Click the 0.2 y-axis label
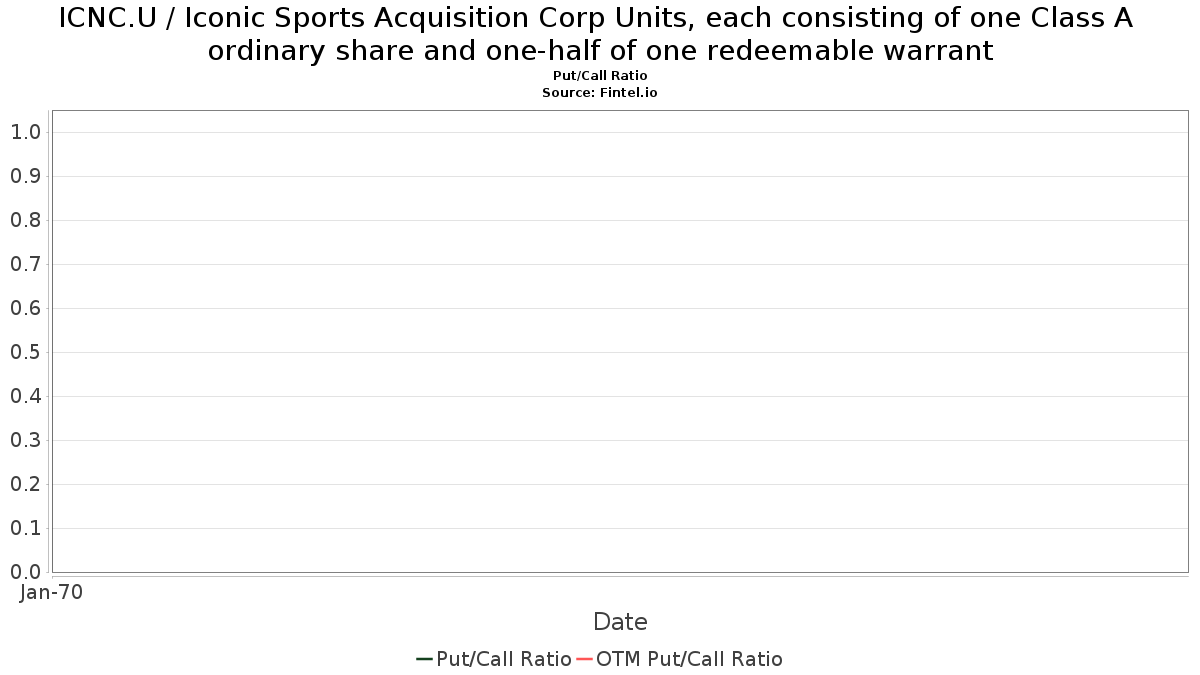Image resolution: width=1200 pixels, height=675 pixels. point(25,484)
